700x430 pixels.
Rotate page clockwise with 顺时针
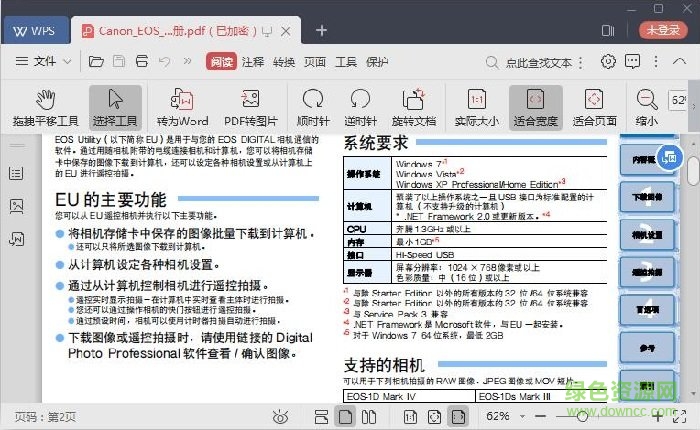pos(314,107)
